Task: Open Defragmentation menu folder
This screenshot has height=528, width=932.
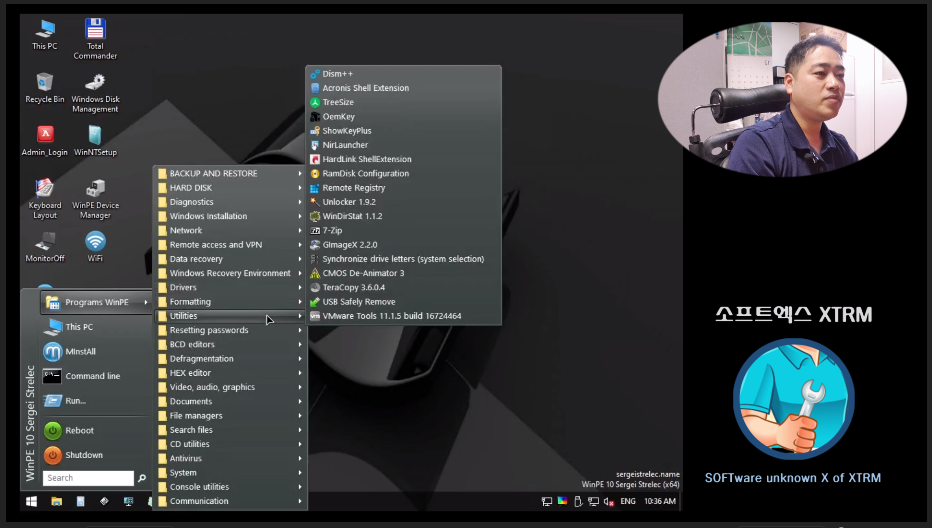Action: click(x=230, y=359)
